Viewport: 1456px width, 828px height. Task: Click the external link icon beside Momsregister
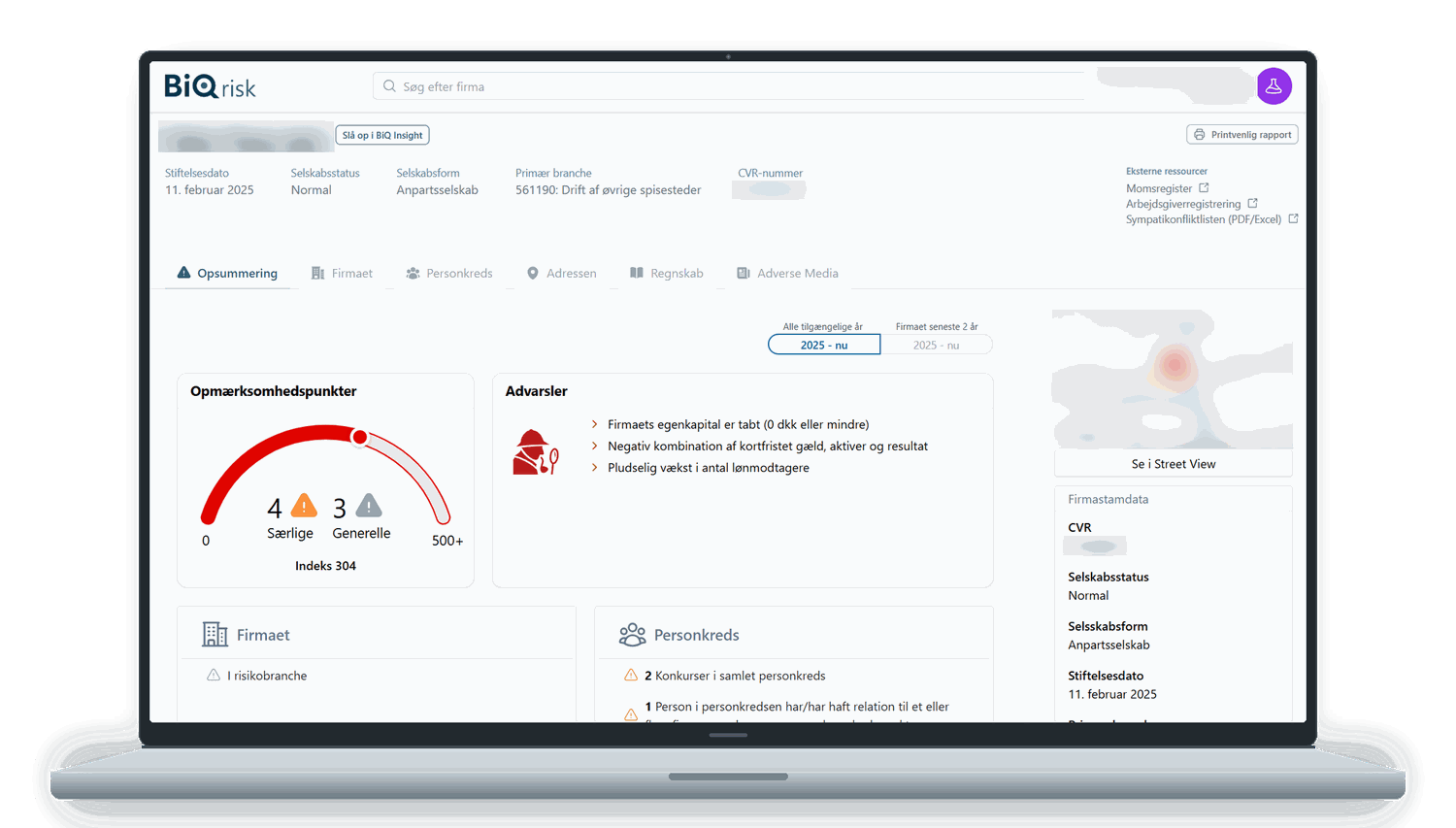coord(1204,188)
